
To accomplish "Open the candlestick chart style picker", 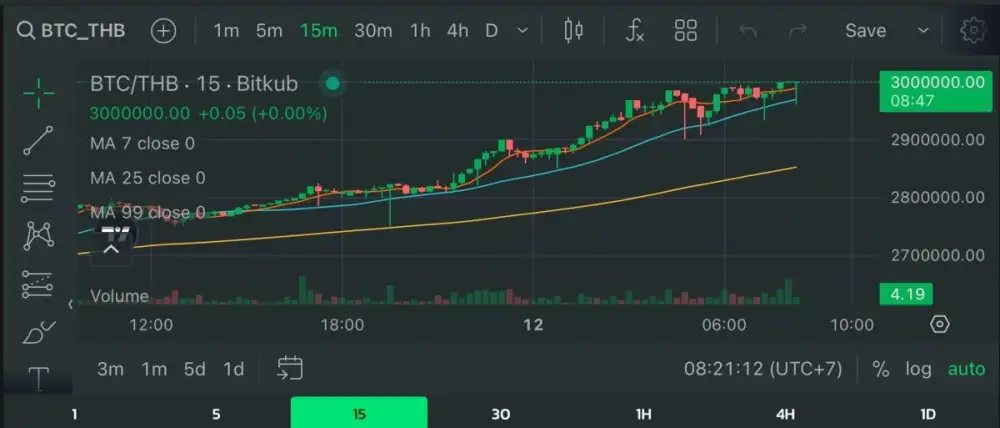I will pos(573,30).
